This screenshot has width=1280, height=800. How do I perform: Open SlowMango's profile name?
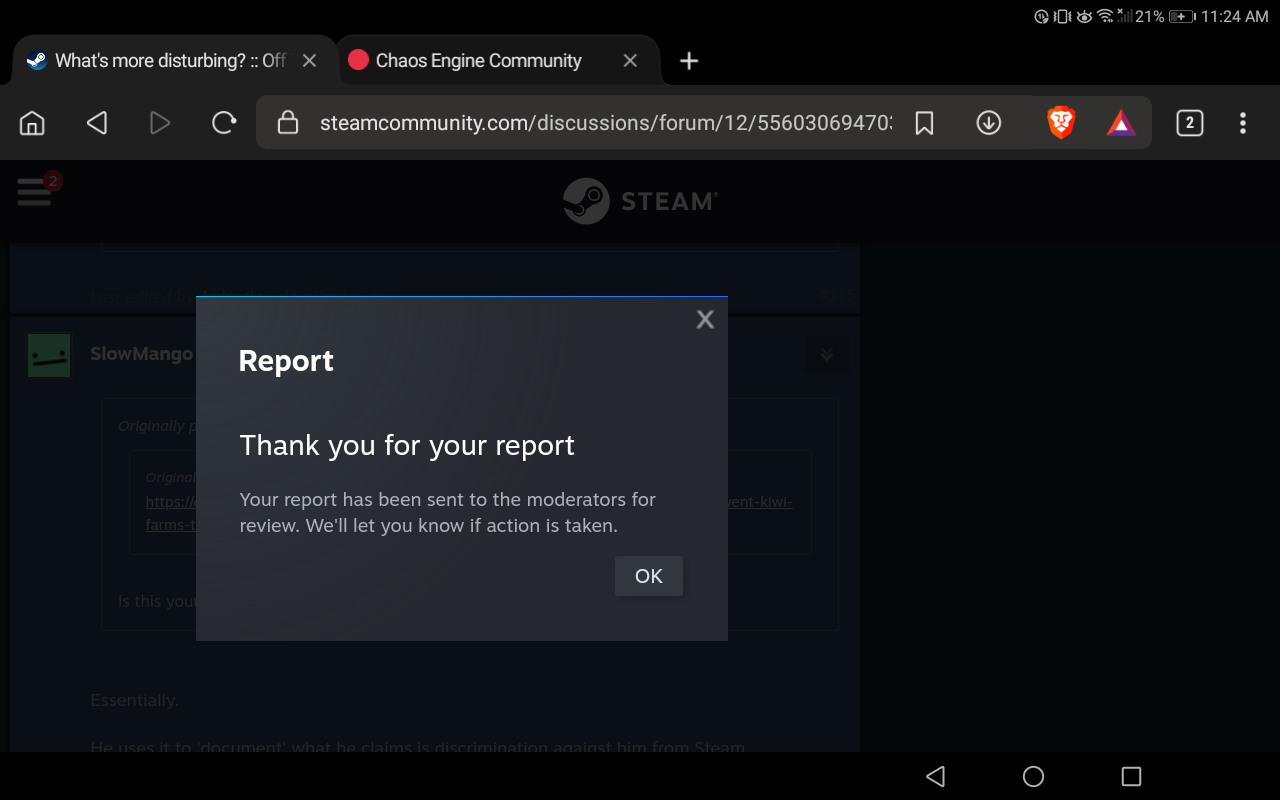point(142,354)
